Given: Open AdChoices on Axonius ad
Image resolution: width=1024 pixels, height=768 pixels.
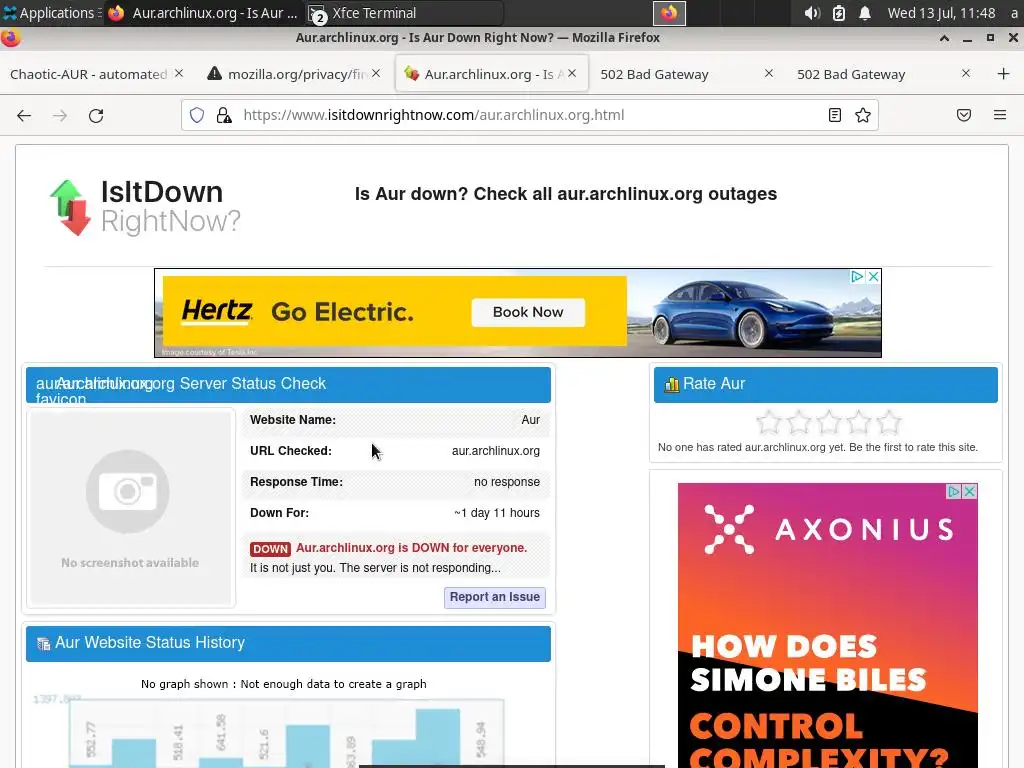Looking at the screenshot, I should 953,491.
